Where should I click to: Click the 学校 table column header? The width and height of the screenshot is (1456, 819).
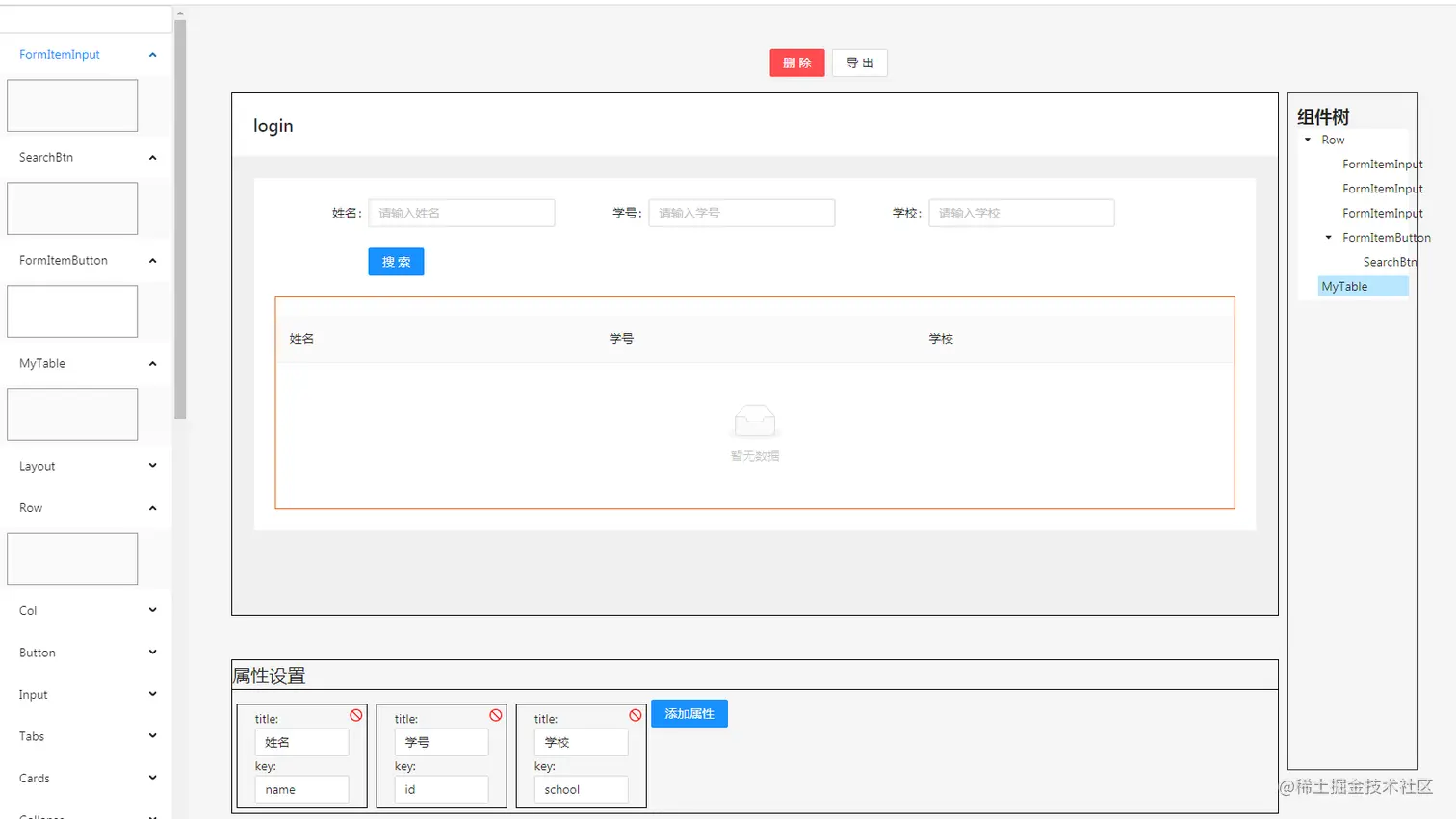click(941, 339)
